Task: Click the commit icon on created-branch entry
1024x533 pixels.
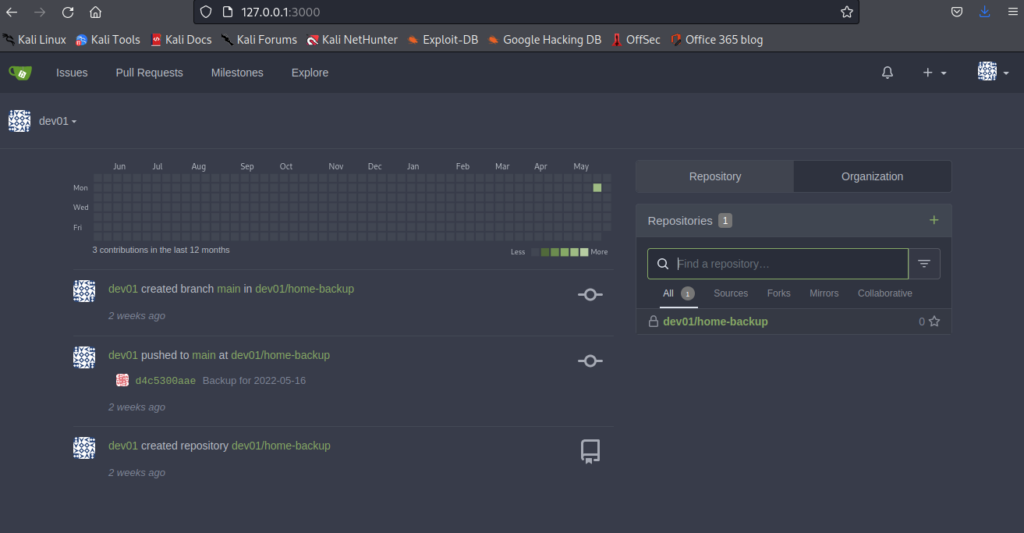Action: [590, 295]
